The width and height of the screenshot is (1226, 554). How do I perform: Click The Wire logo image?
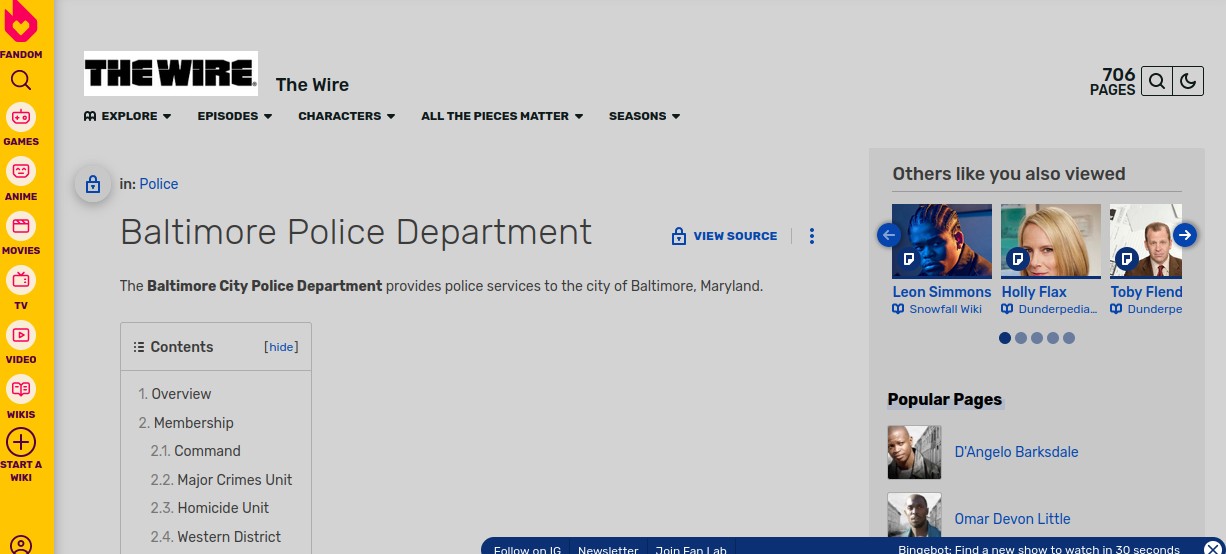[171, 73]
